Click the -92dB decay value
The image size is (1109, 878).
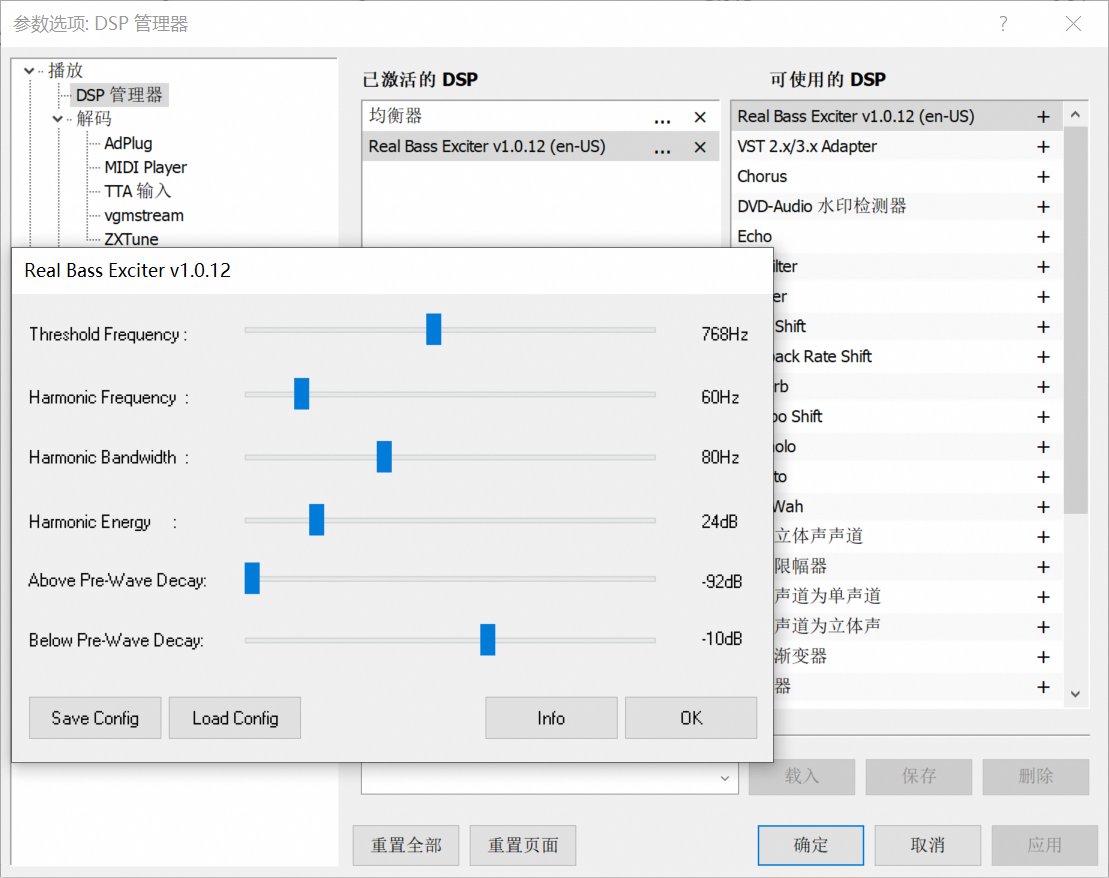click(x=721, y=582)
